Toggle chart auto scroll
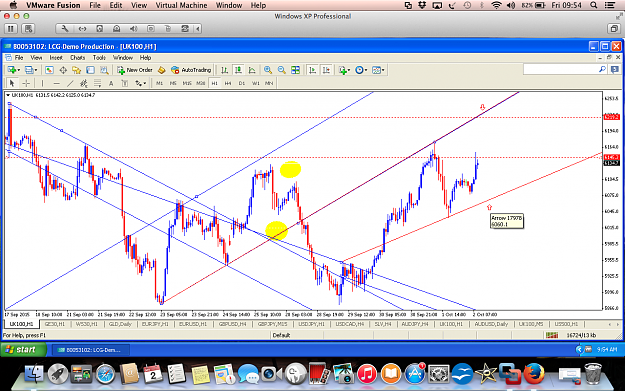The height and width of the screenshot is (391, 625). (312, 70)
